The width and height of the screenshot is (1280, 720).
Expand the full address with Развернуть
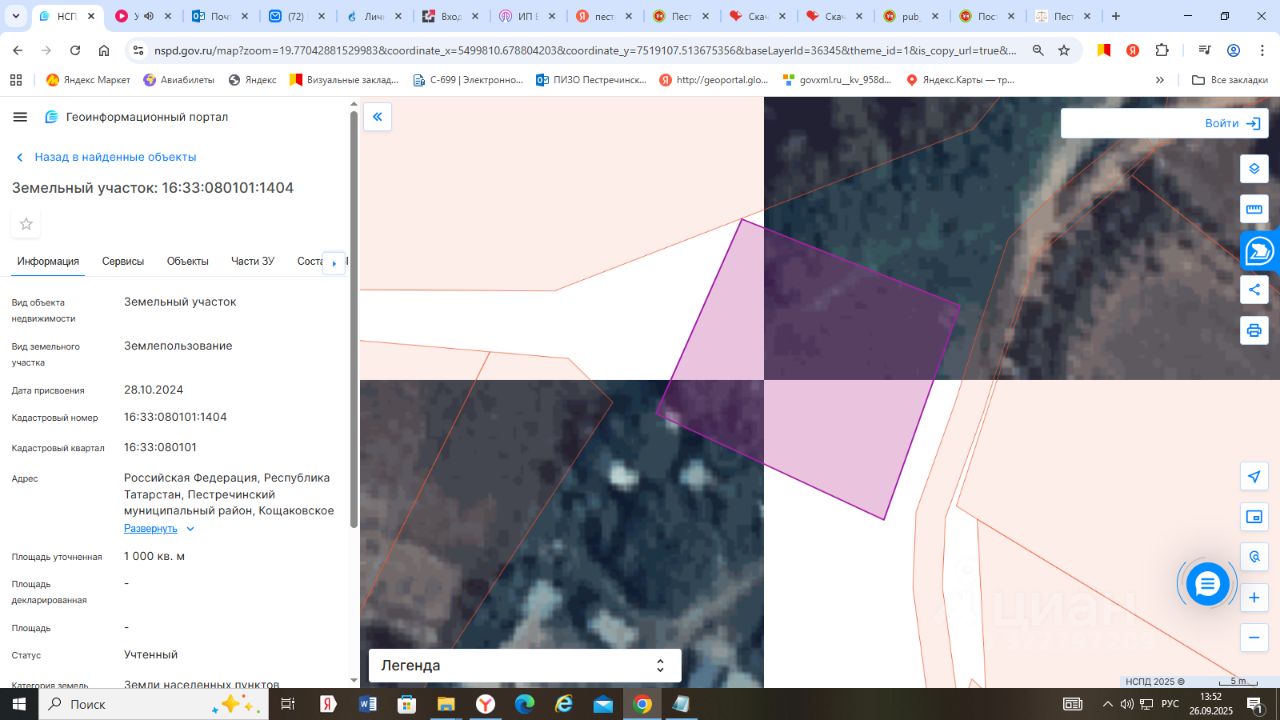[159, 528]
